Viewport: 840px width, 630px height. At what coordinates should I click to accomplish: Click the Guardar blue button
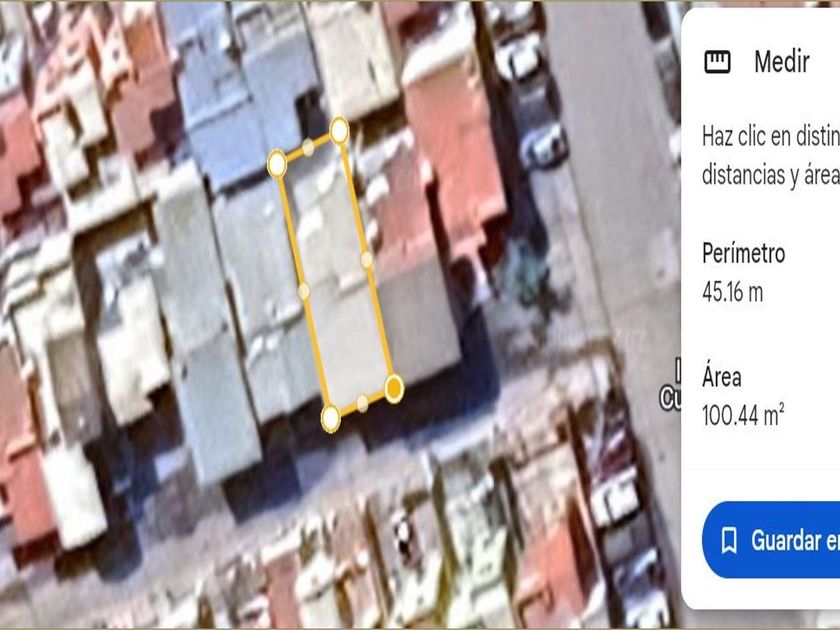click(771, 540)
